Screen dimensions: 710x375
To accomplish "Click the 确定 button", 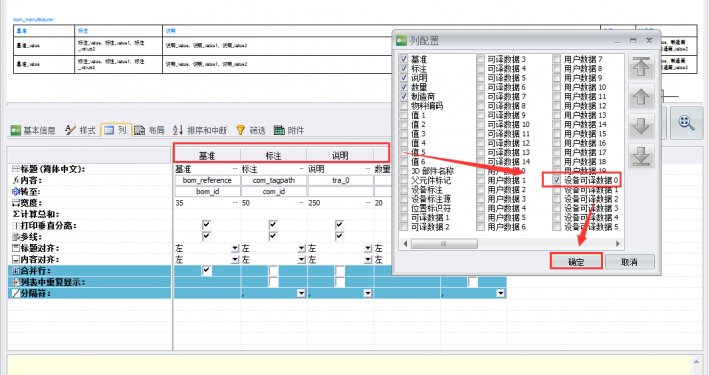I will click(576, 262).
